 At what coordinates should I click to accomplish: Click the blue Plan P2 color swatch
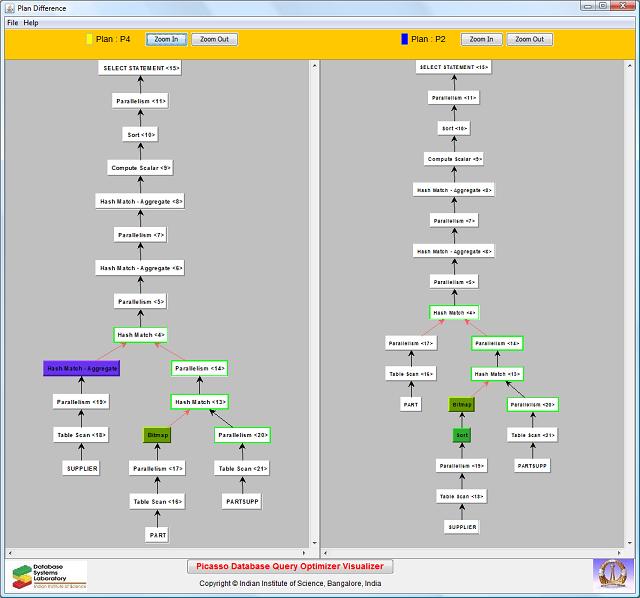click(x=404, y=39)
